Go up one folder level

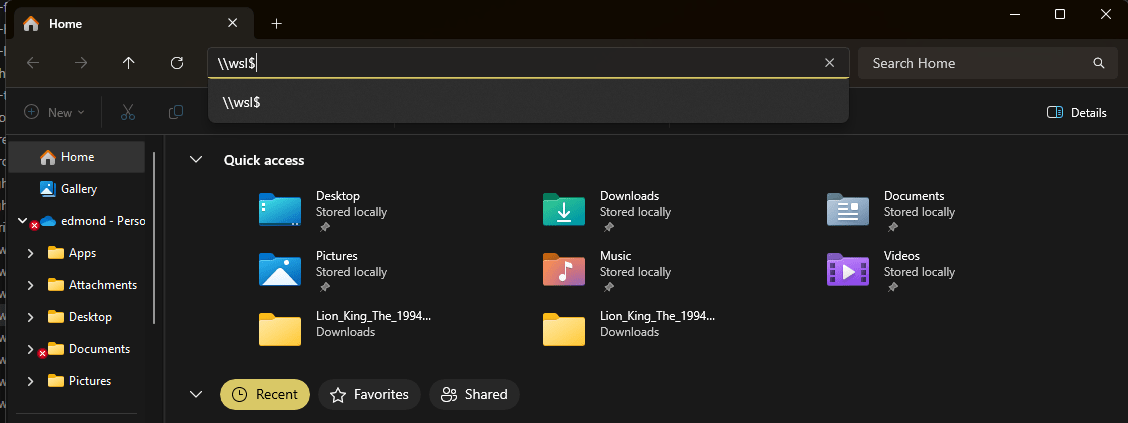pyautogui.click(x=129, y=63)
